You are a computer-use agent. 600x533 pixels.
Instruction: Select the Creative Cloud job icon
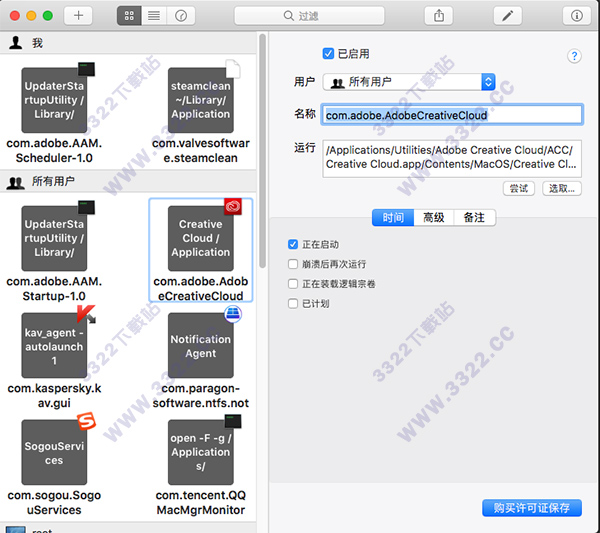[201, 238]
